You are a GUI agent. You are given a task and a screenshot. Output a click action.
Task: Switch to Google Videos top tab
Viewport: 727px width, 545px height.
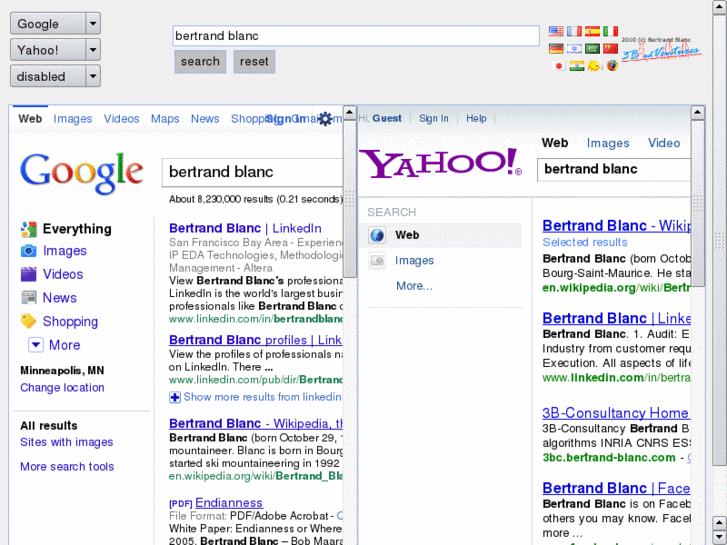(x=121, y=119)
